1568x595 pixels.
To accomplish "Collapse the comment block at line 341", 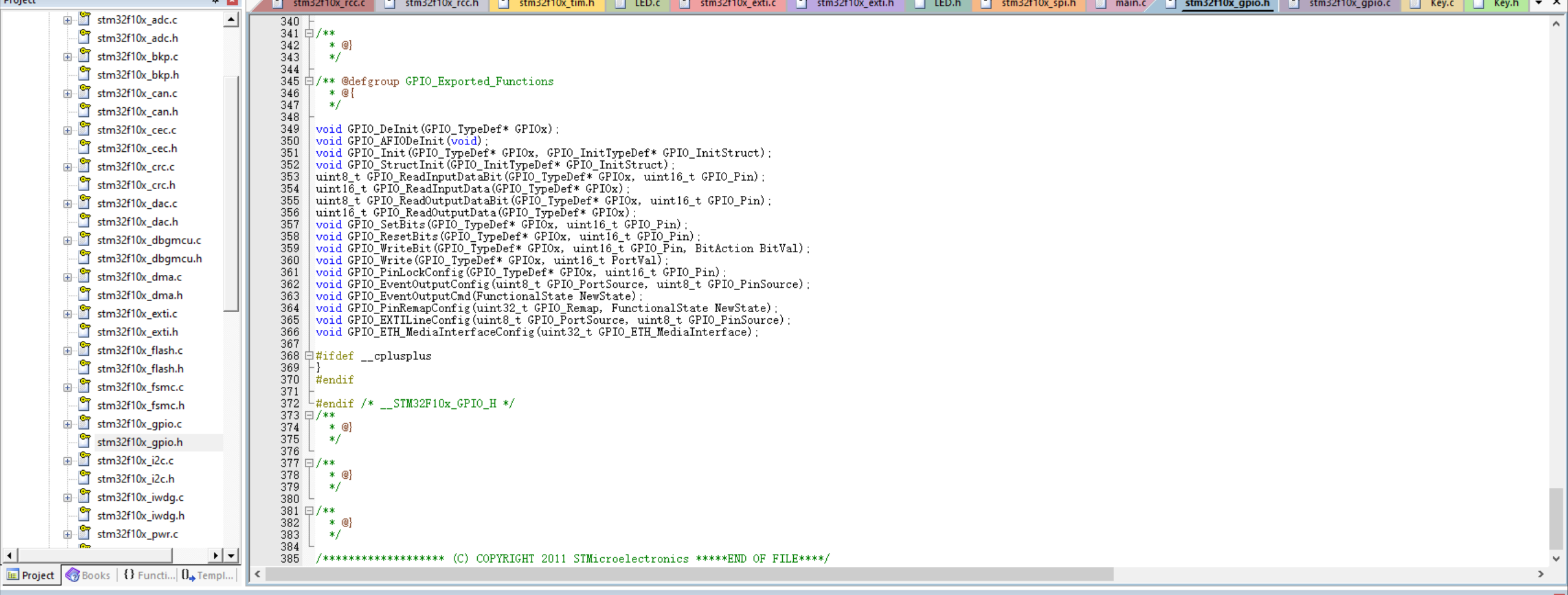I will (x=309, y=34).
